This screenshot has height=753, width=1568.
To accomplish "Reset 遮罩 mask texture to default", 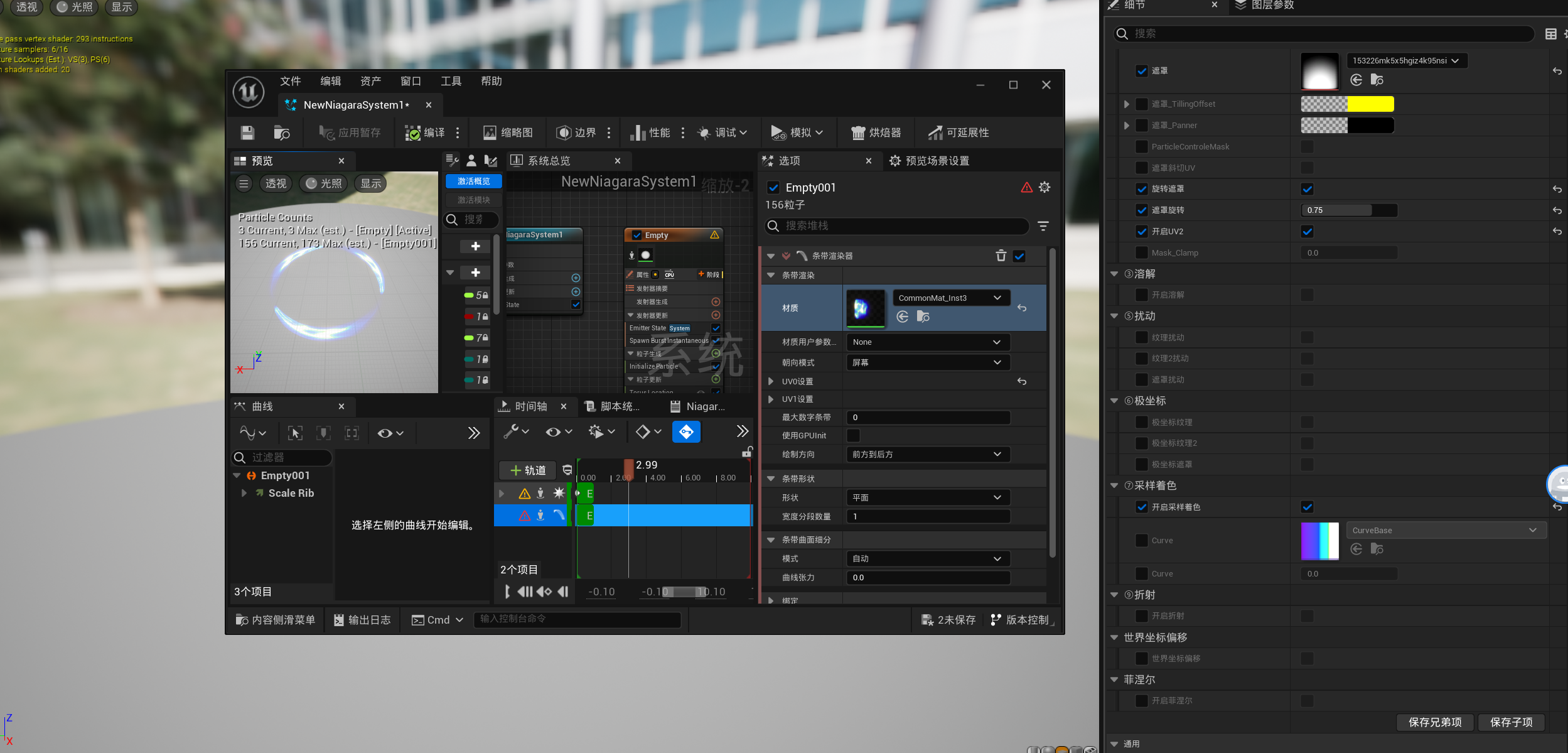I will tap(1557, 71).
